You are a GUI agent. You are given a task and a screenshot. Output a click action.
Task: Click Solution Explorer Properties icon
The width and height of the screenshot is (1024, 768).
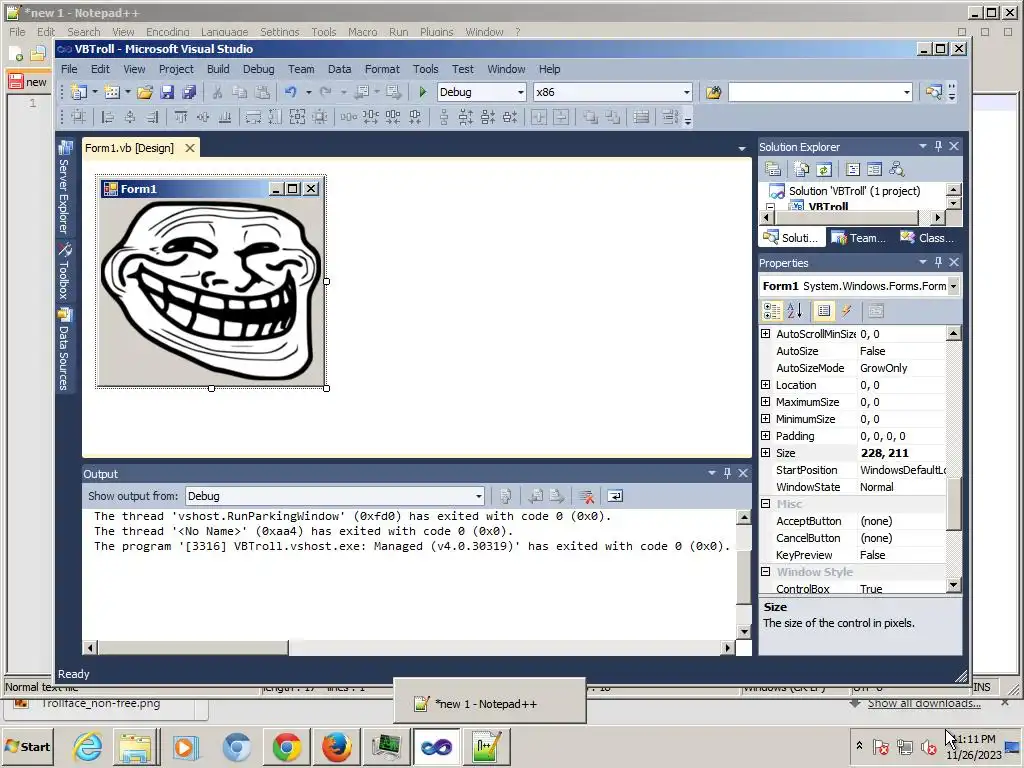[773, 169]
